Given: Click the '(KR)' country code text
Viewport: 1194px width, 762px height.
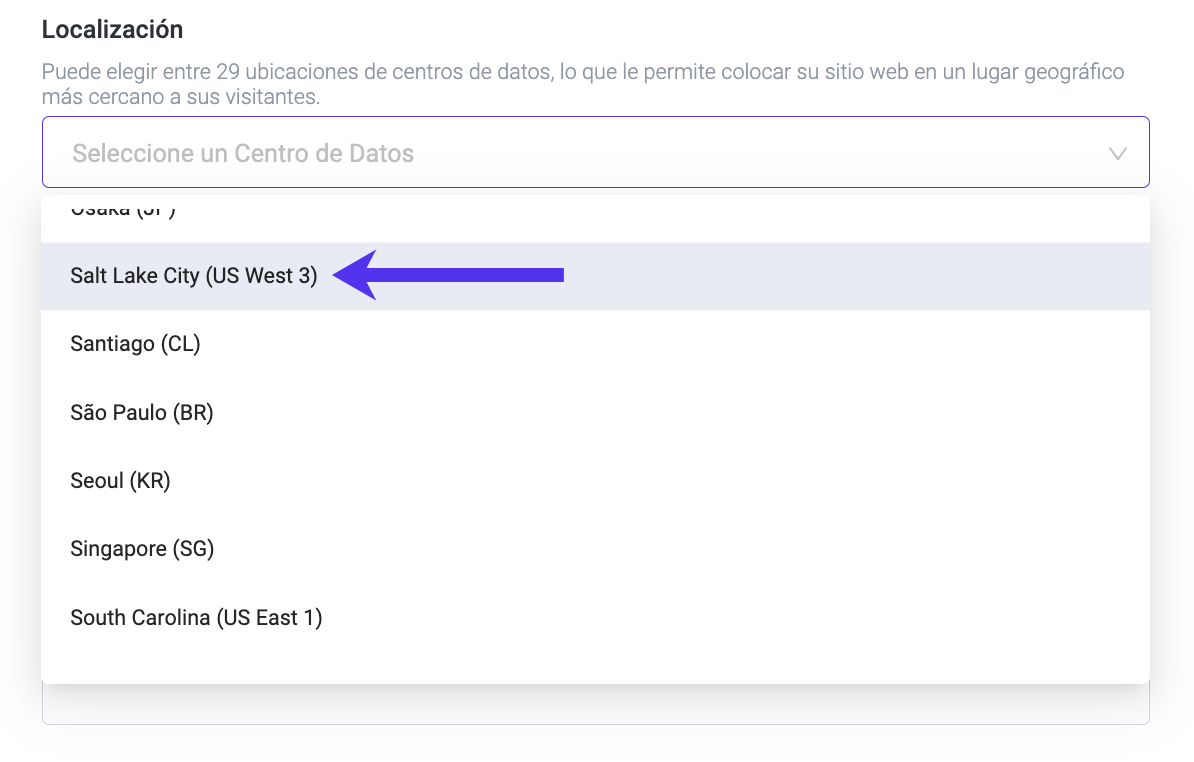Looking at the screenshot, I should tap(150, 481).
